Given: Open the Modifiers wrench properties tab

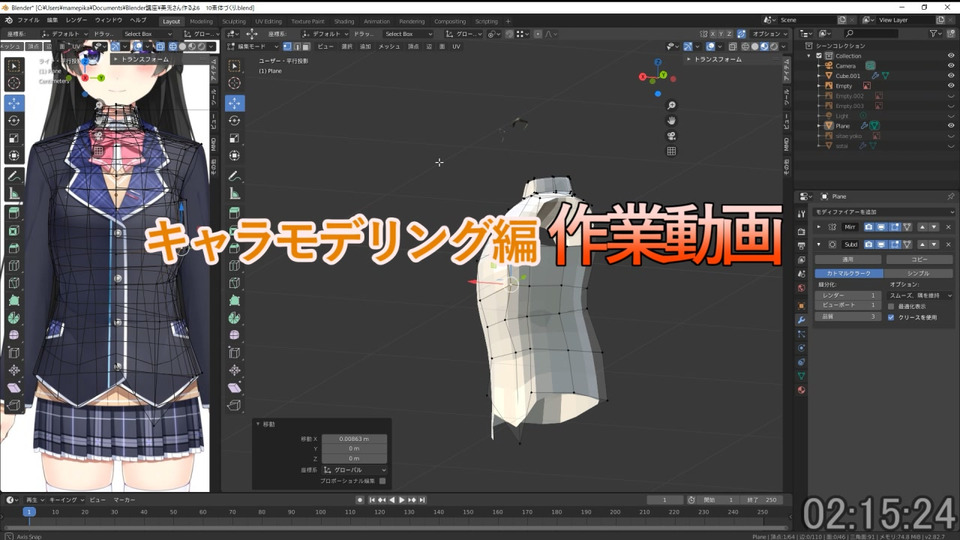Looking at the screenshot, I should 801,320.
